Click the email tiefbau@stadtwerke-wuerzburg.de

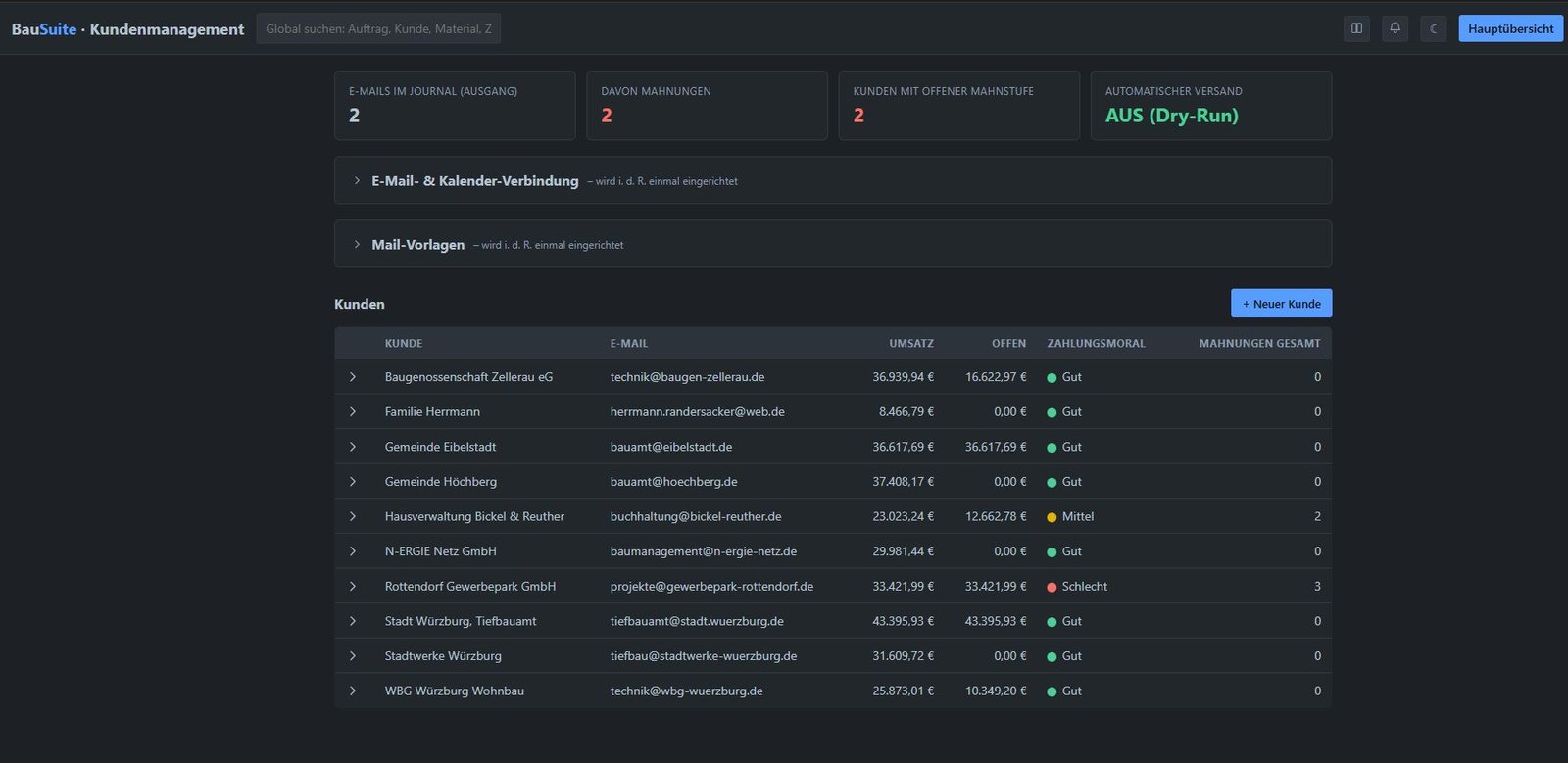pos(704,656)
